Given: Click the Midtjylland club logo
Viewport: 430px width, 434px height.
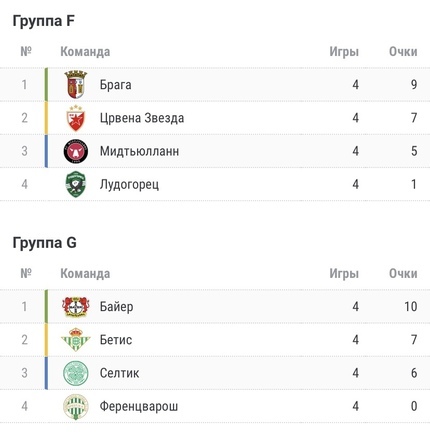Looking at the screenshot, I should 76,151.
